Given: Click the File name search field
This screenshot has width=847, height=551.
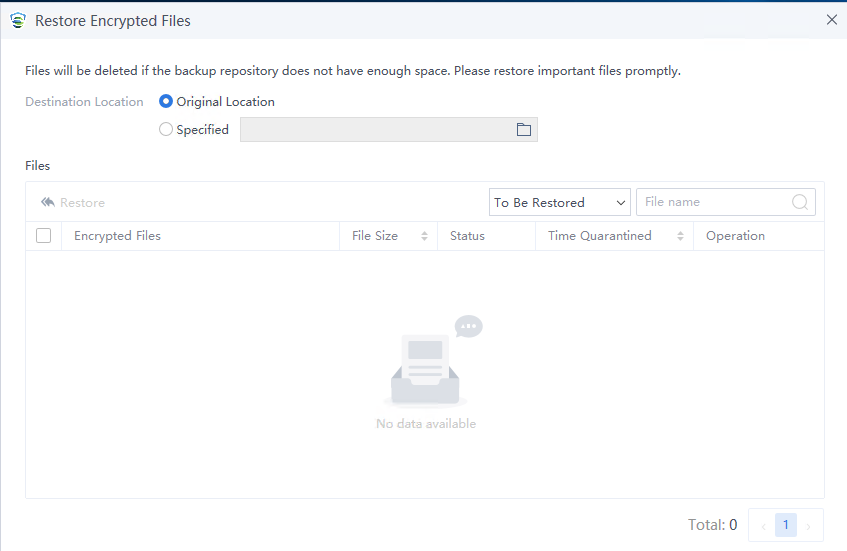Looking at the screenshot, I should [714, 202].
